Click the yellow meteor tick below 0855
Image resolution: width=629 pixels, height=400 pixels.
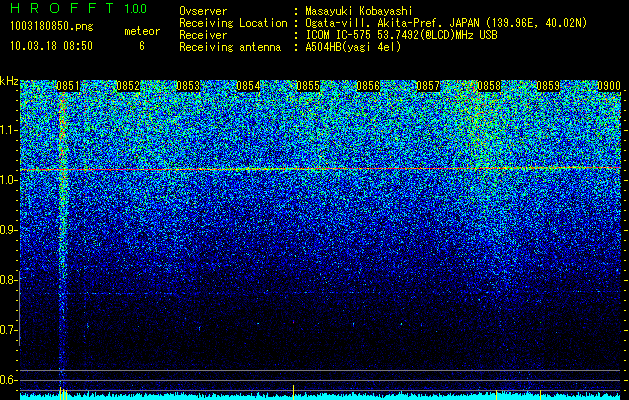click(293, 392)
